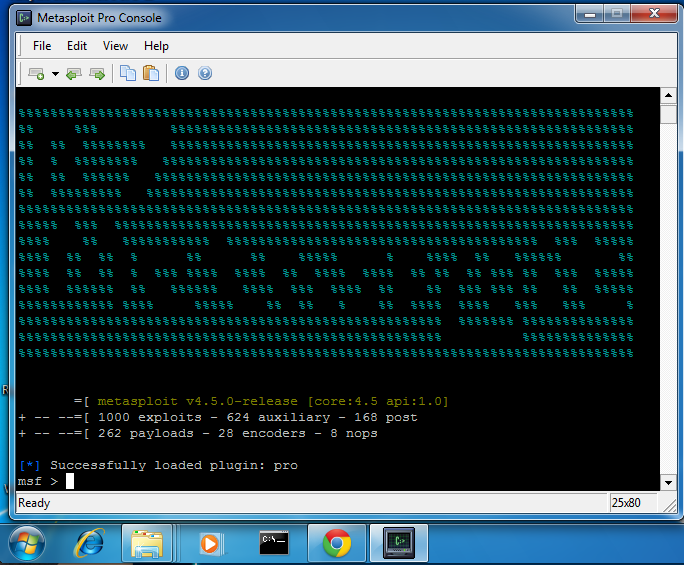This screenshot has height=565, width=684.
Task: Launch Internet Explorer from the taskbar
Action: pyautogui.click(x=89, y=543)
